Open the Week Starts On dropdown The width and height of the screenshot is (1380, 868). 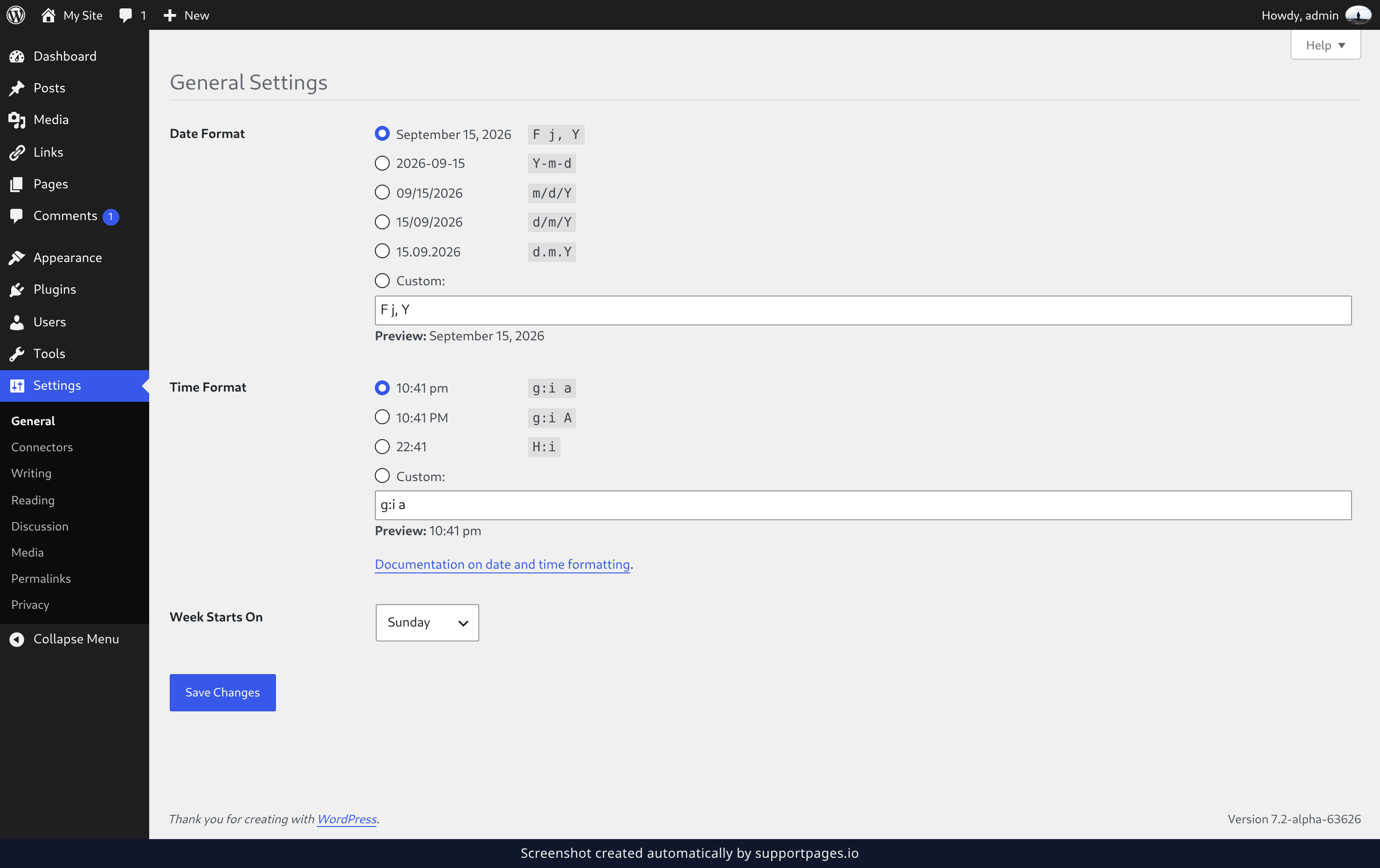click(x=427, y=622)
